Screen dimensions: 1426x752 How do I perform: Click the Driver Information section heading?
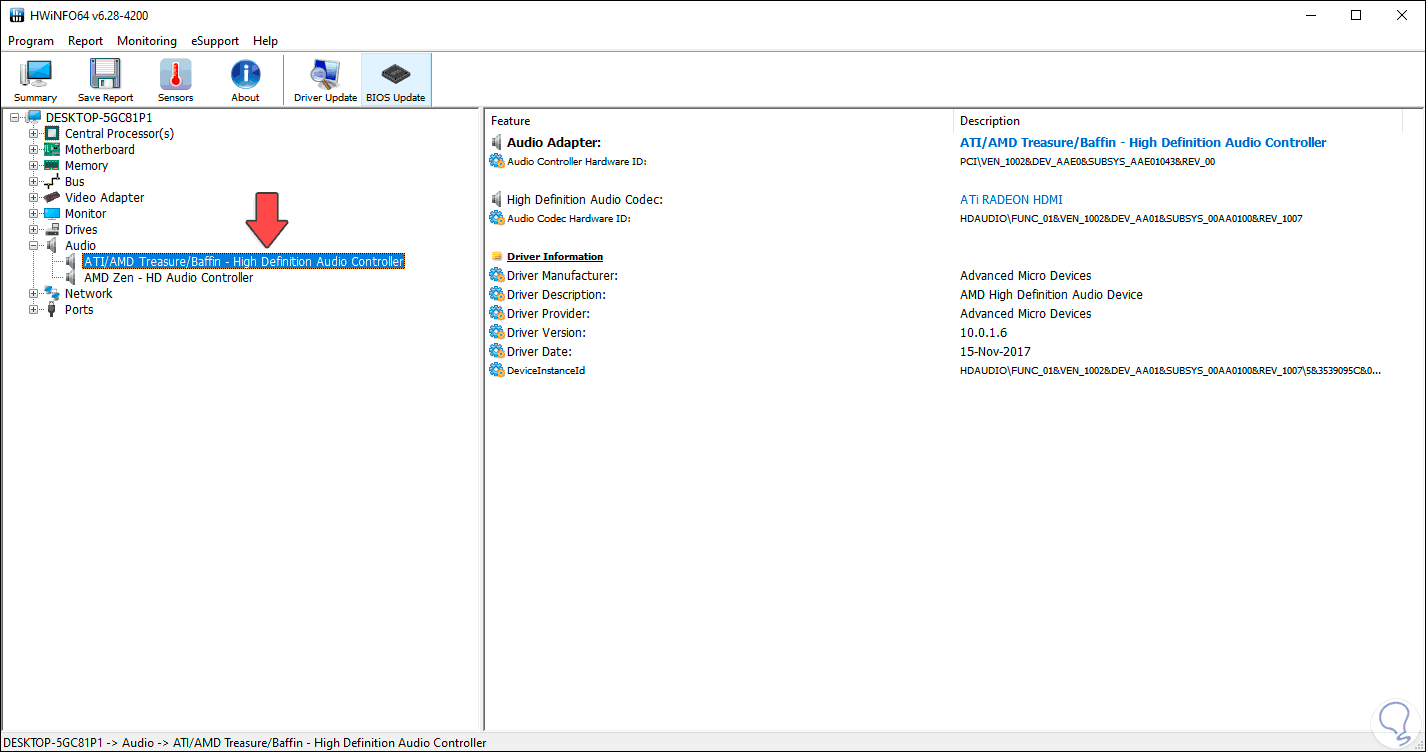555,257
